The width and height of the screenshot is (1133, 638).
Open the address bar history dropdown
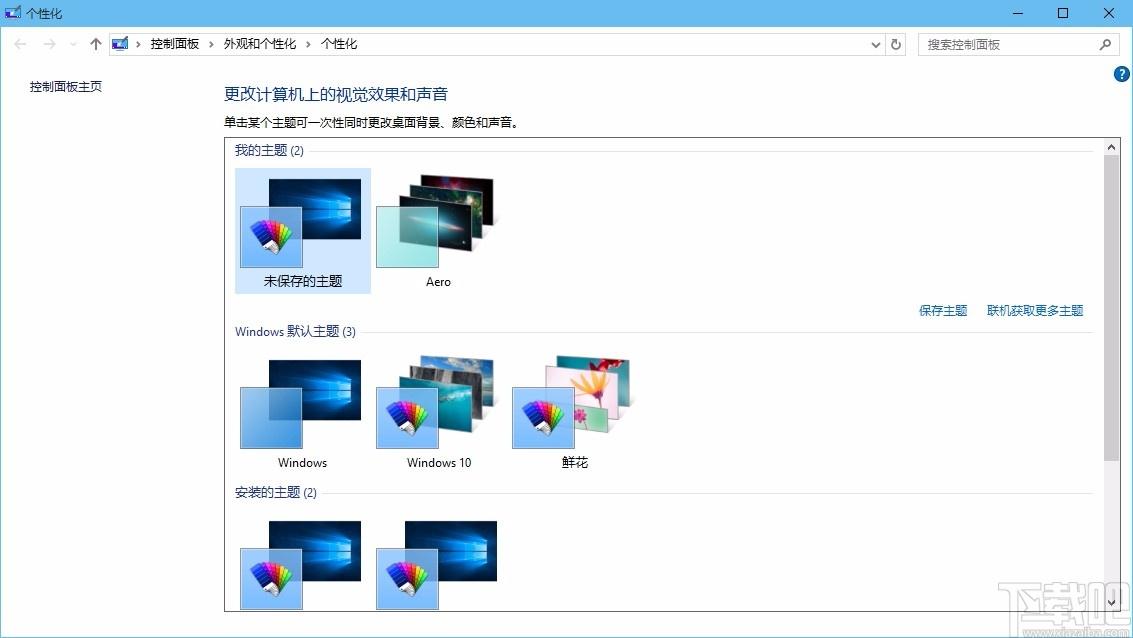pos(876,44)
